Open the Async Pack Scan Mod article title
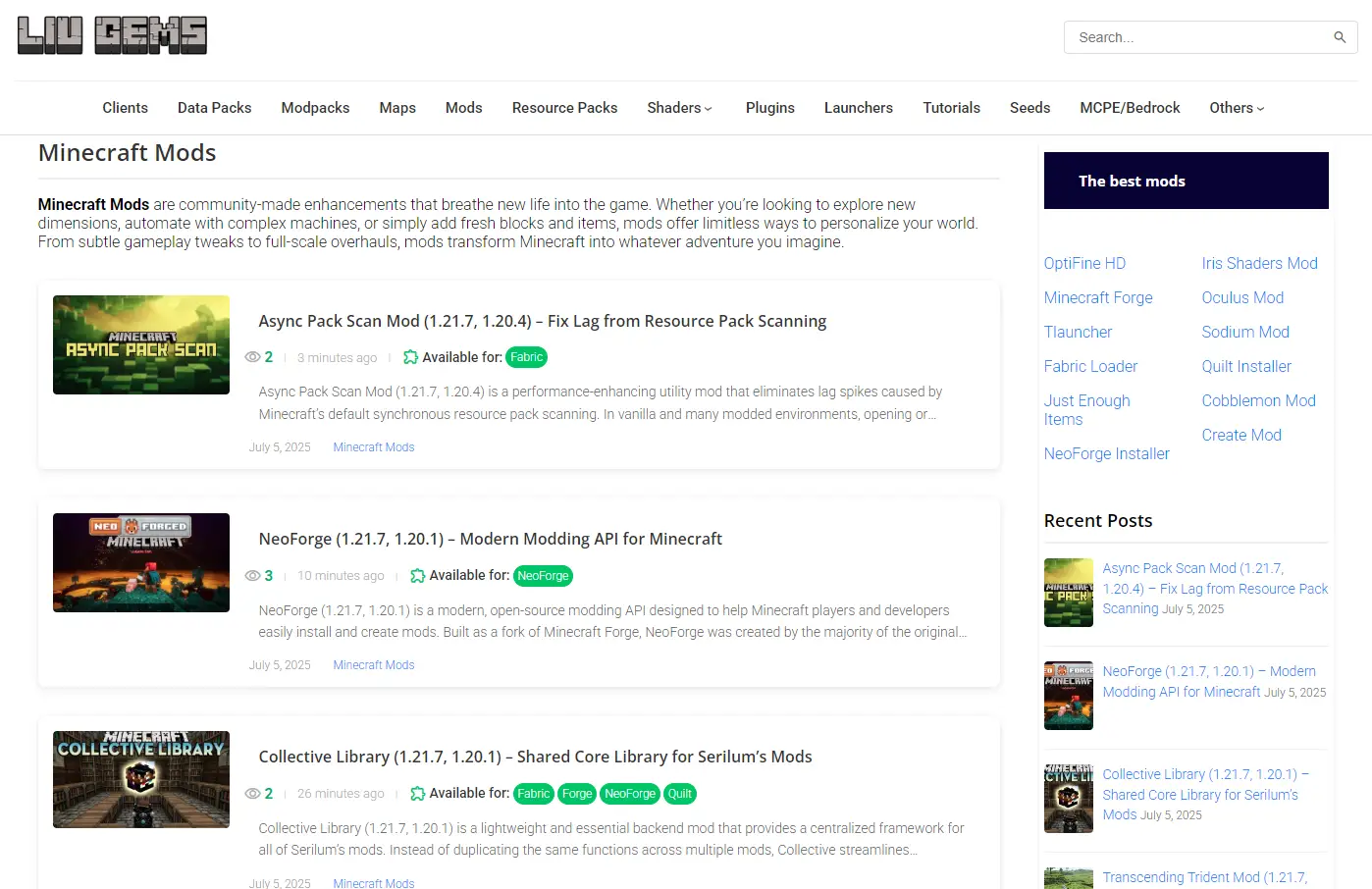Screen dimensions: 1372x889 pyautogui.click(x=543, y=321)
